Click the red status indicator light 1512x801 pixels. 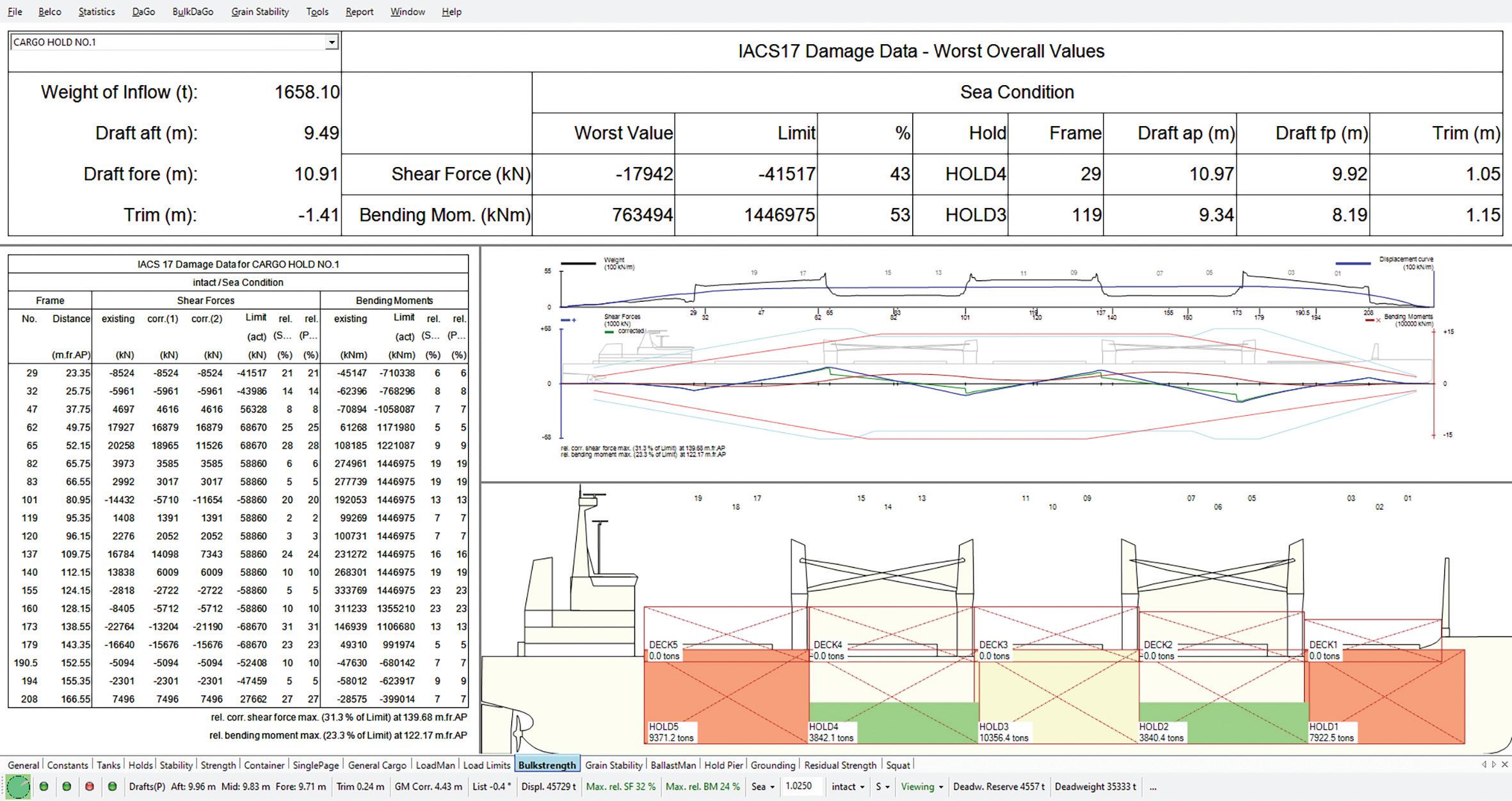[x=90, y=787]
